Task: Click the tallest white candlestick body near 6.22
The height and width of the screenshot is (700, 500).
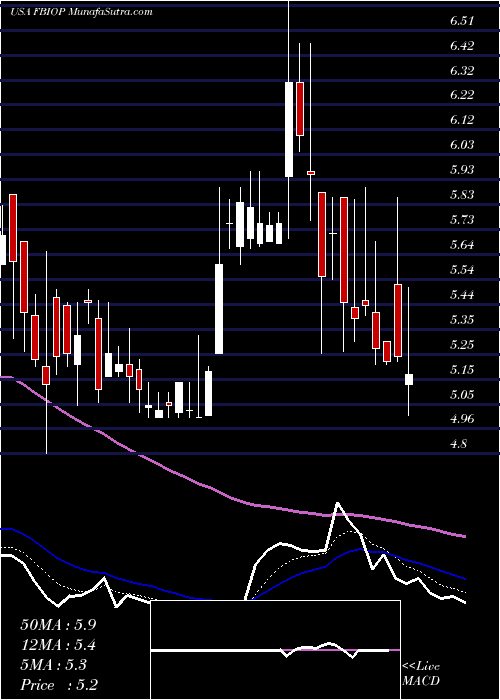Action: click(289, 129)
